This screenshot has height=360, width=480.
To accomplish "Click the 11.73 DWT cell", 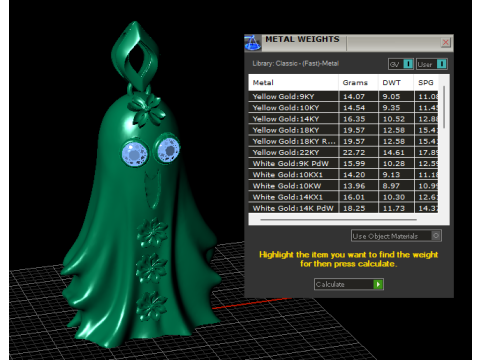I will (396, 208).
